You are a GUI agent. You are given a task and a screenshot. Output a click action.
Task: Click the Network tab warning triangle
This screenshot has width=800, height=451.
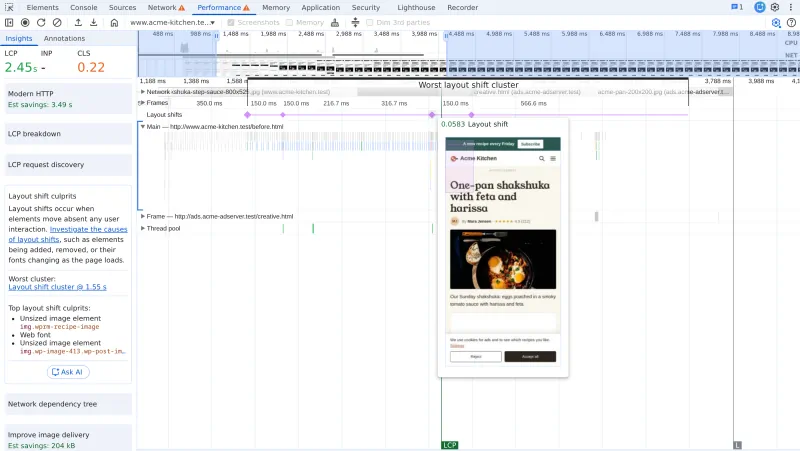[x=182, y=8]
